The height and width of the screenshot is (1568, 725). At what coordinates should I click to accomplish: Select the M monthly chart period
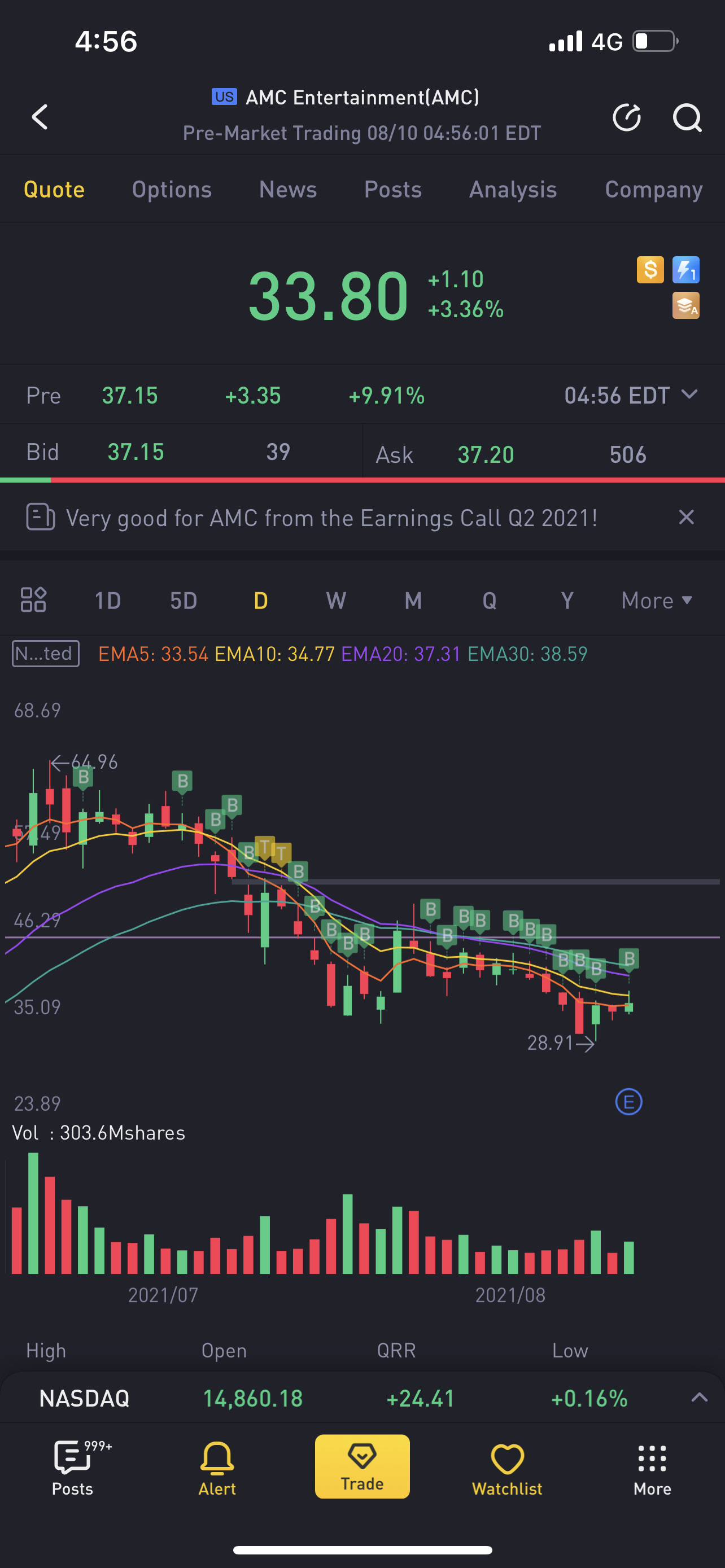point(413,601)
